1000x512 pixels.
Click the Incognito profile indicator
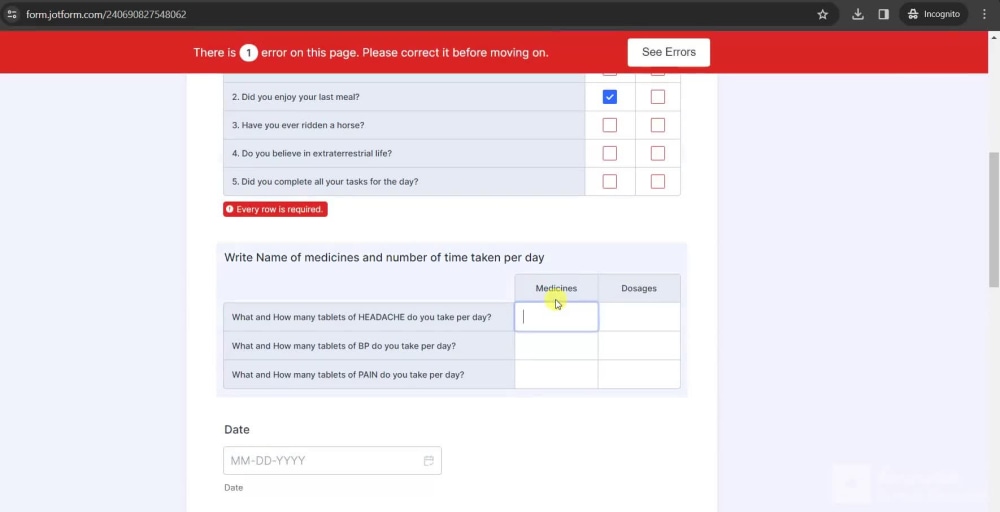click(934, 14)
